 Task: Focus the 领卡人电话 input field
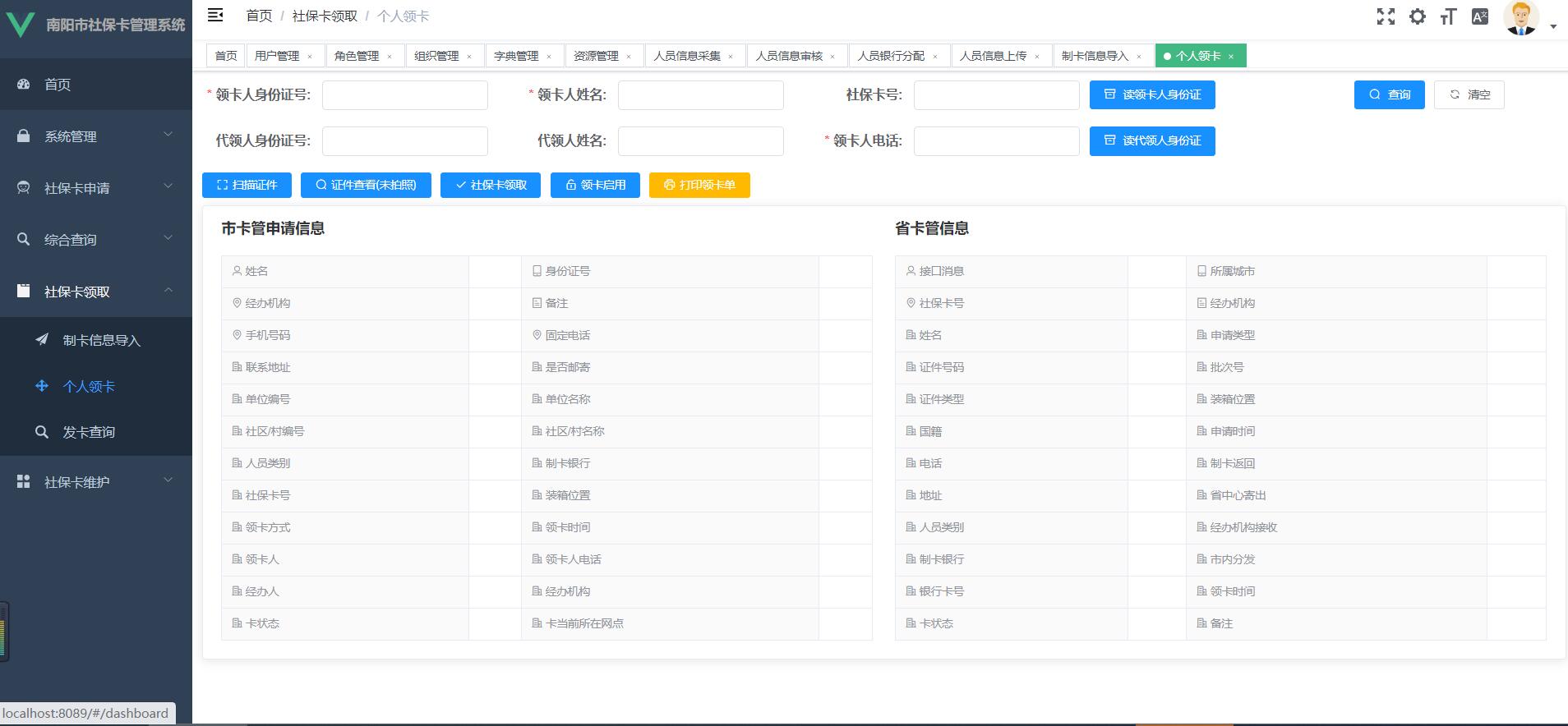997,141
